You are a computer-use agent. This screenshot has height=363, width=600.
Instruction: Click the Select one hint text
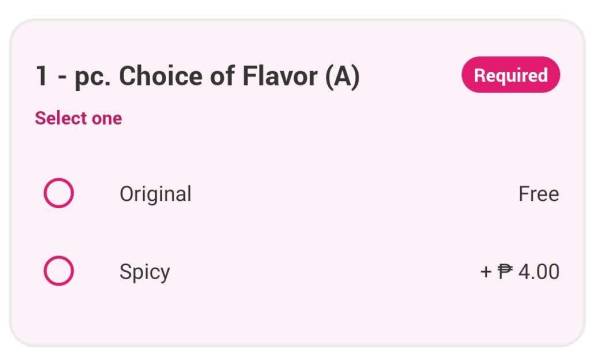pos(78,118)
